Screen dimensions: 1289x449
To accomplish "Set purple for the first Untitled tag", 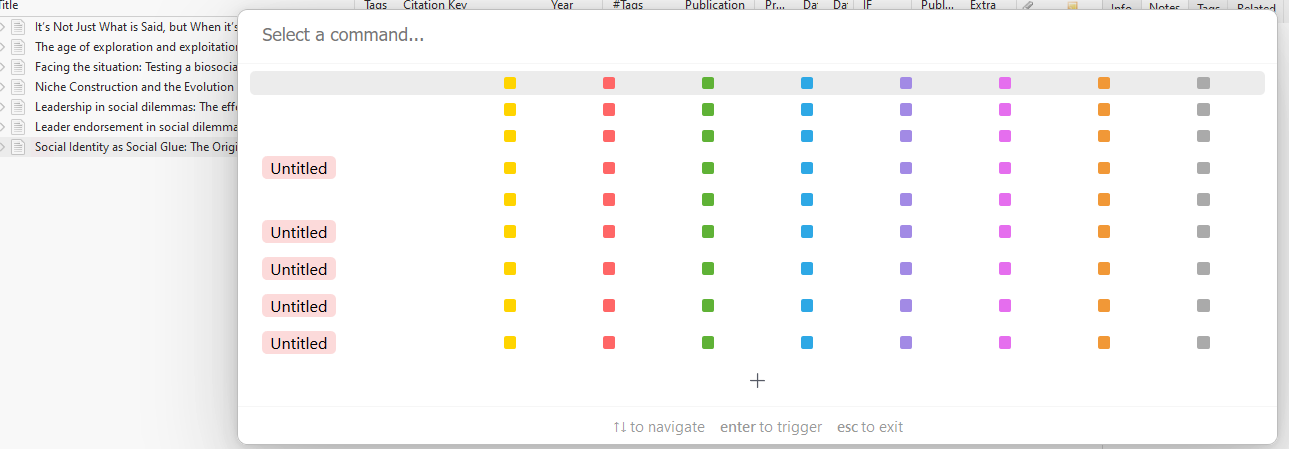I will pos(906,168).
